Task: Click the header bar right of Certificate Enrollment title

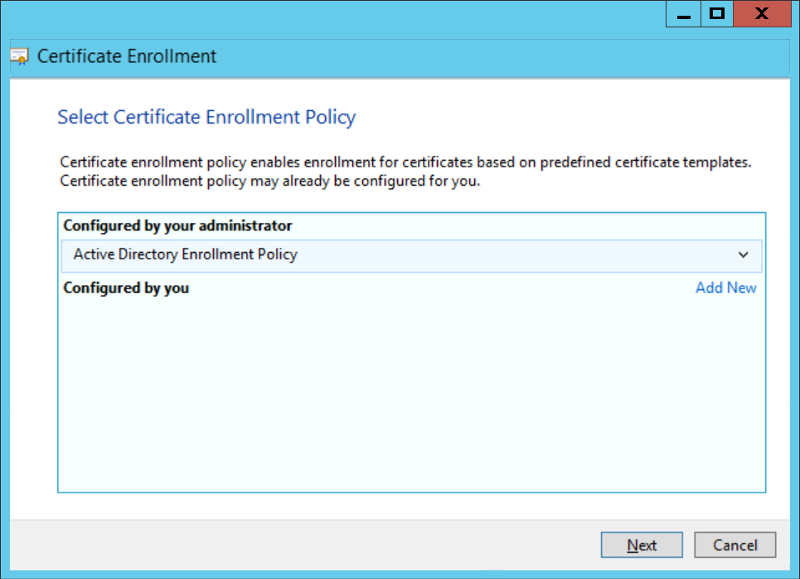Action: (x=500, y=57)
